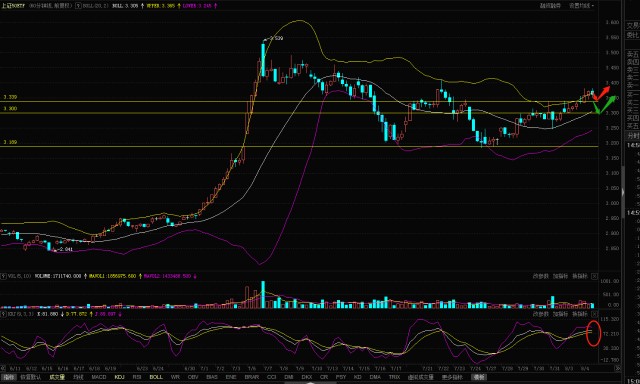This screenshot has height=384, width=640.
Task: Select the second tab in the bottom indicator bar
Action: click(x=31, y=377)
